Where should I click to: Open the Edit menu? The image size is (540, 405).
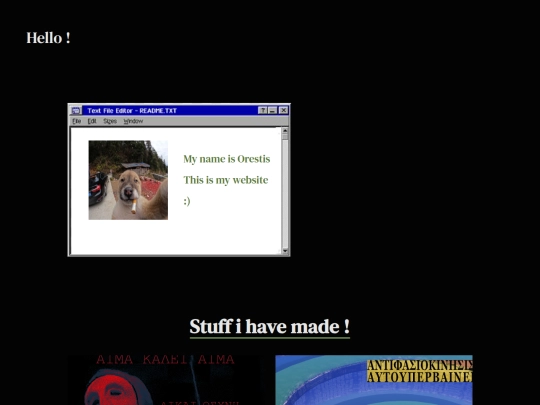tap(92, 121)
